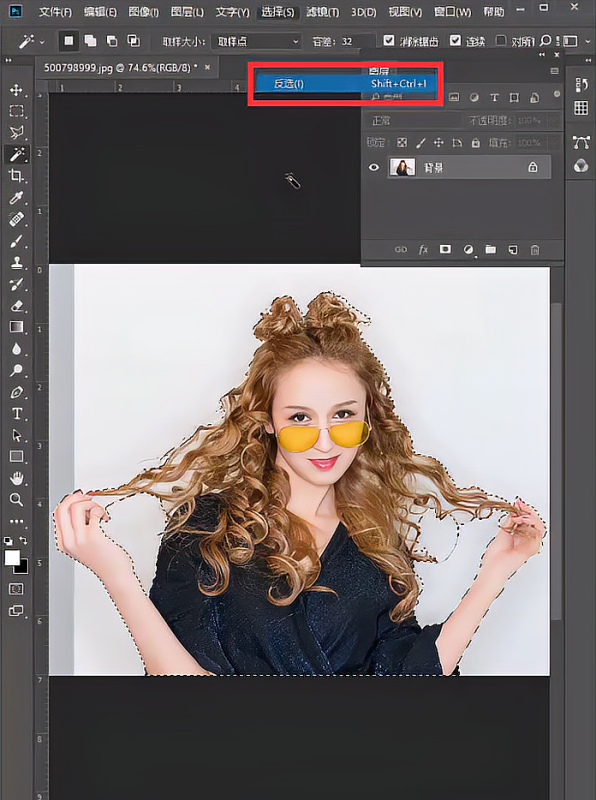Click the add layer mask button

pos(445,249)
